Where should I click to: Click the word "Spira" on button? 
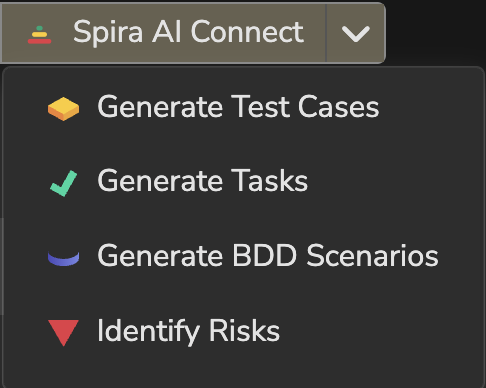tap(108, 33)
